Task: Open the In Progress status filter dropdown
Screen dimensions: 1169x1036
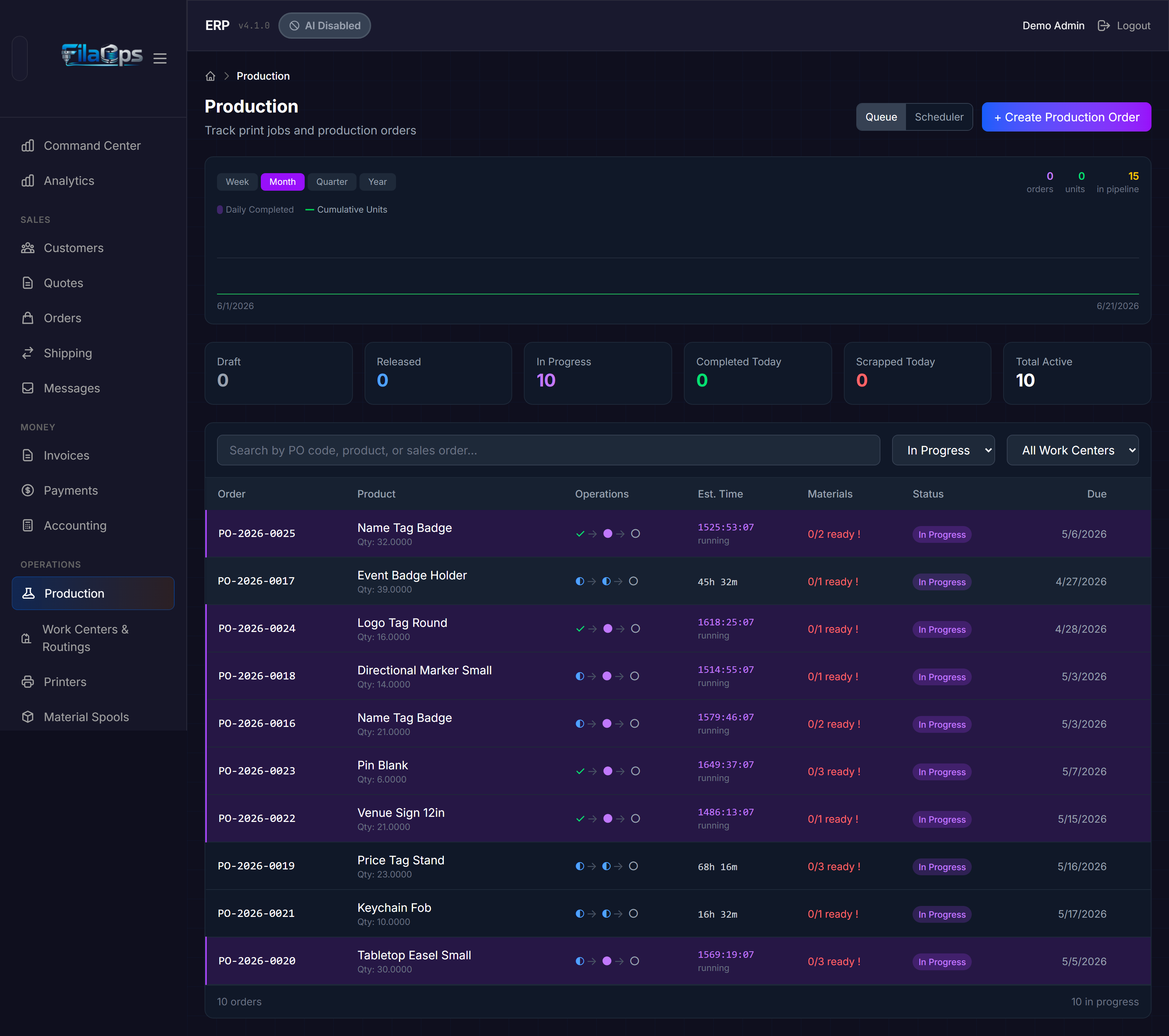Action: [943, 450]
